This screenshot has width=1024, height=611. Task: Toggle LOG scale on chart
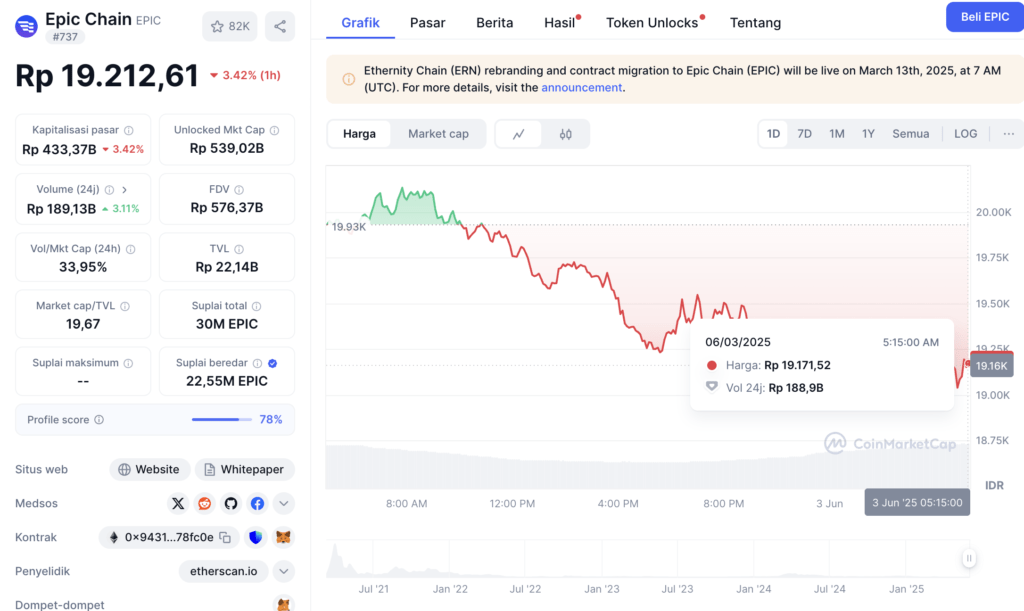pyautogui.click(x=965, y=134)
